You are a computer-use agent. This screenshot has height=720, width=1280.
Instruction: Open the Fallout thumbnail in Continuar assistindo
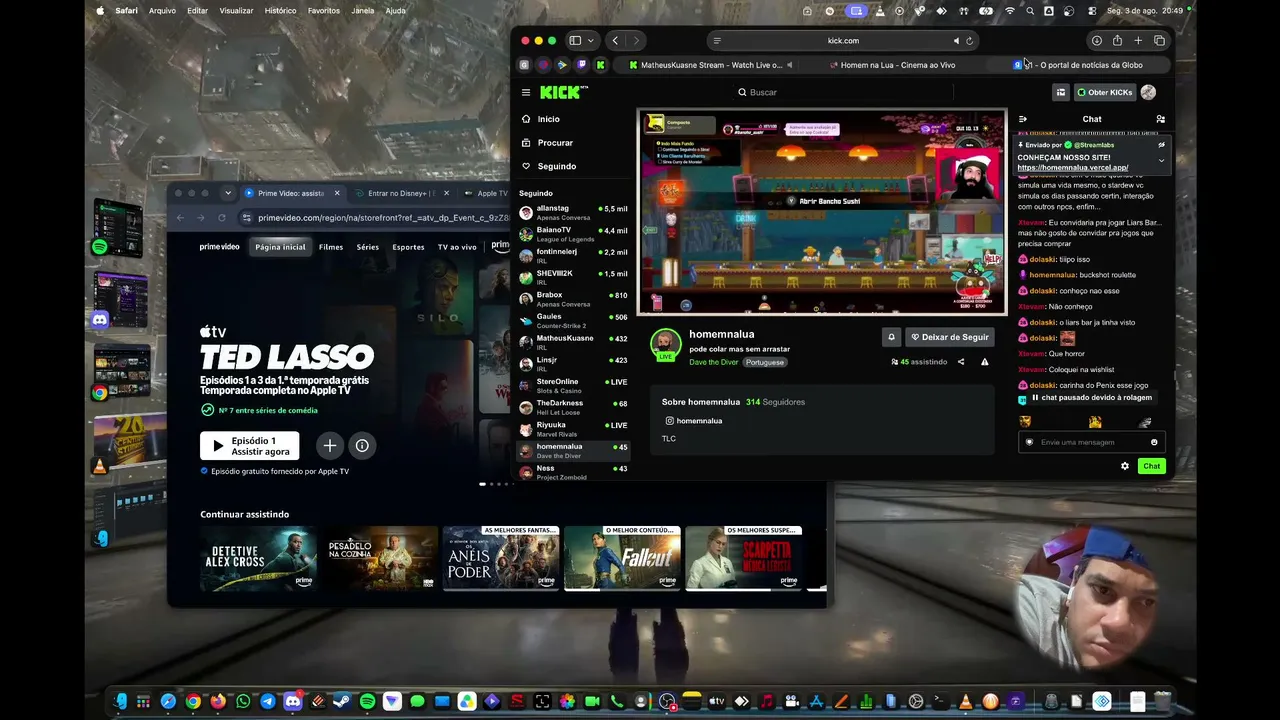coord(622,558)
